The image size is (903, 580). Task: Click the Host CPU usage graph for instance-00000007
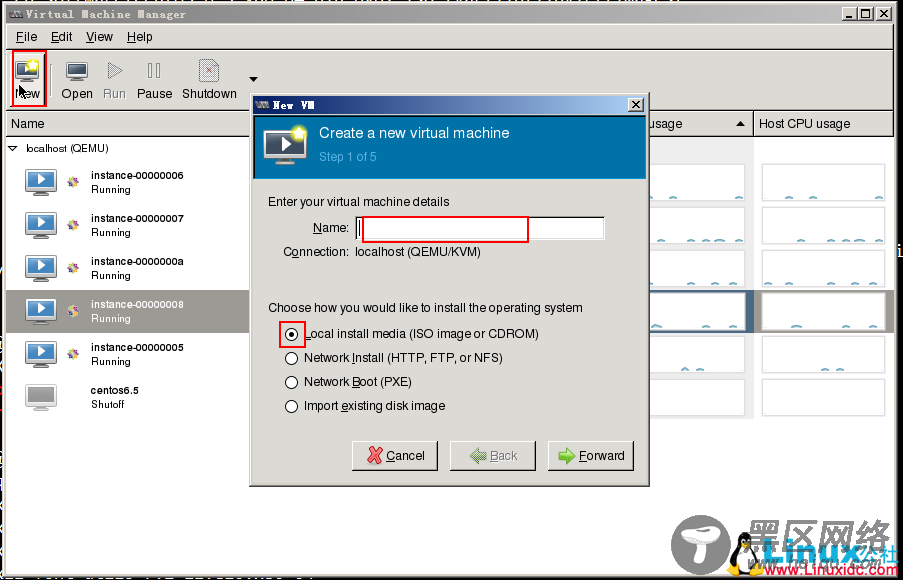point(823,225)
